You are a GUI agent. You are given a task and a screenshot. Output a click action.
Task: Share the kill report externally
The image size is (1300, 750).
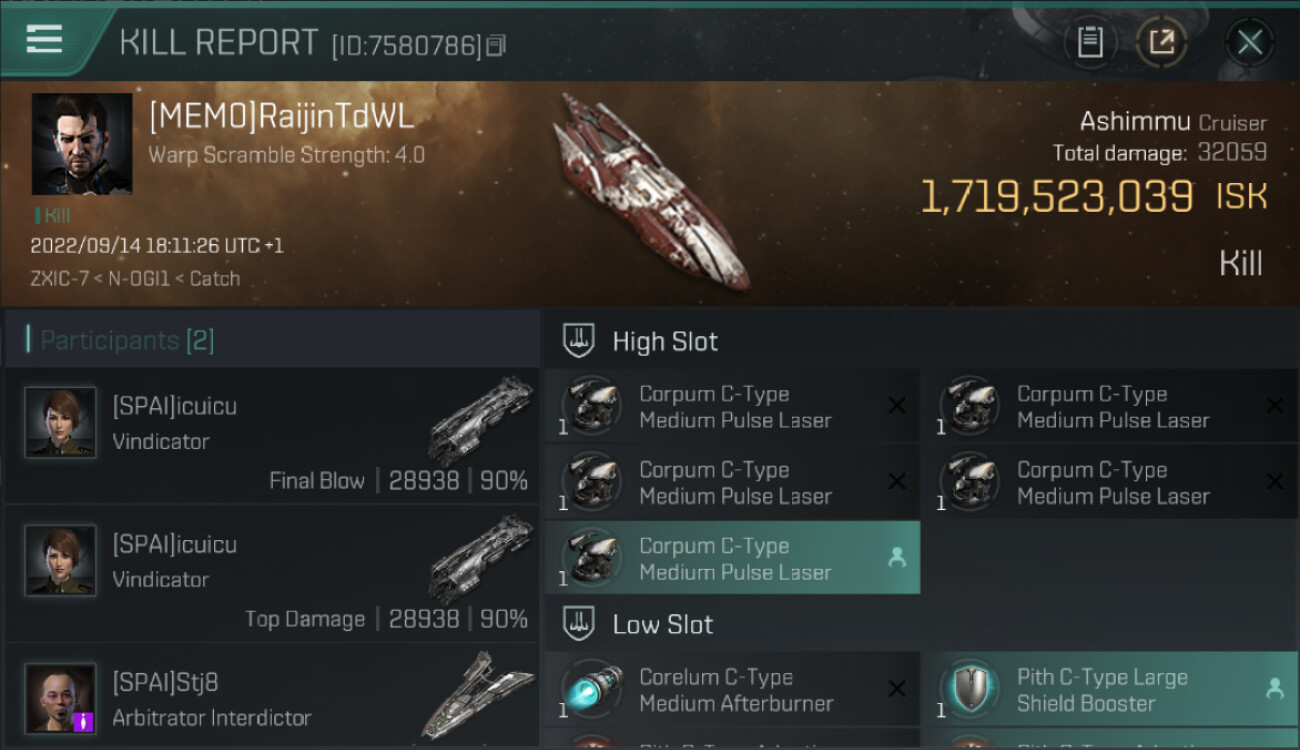pos(1161,42)
